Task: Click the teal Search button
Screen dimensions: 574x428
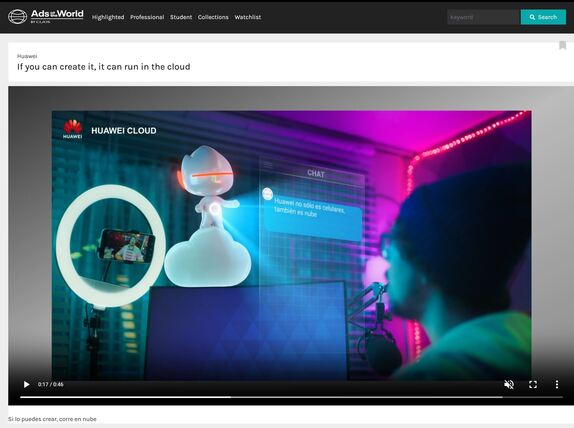Action: pyautogui.click(x=543, y=17)
